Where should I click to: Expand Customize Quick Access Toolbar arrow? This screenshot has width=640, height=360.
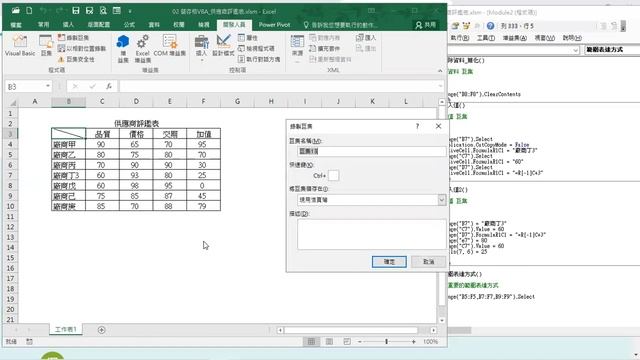tap(130, 11)
